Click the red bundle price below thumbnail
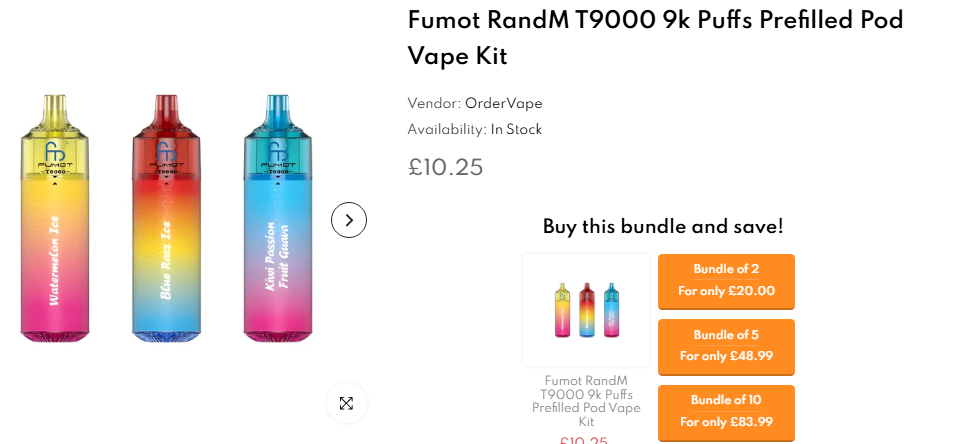 tap(584, 440)
